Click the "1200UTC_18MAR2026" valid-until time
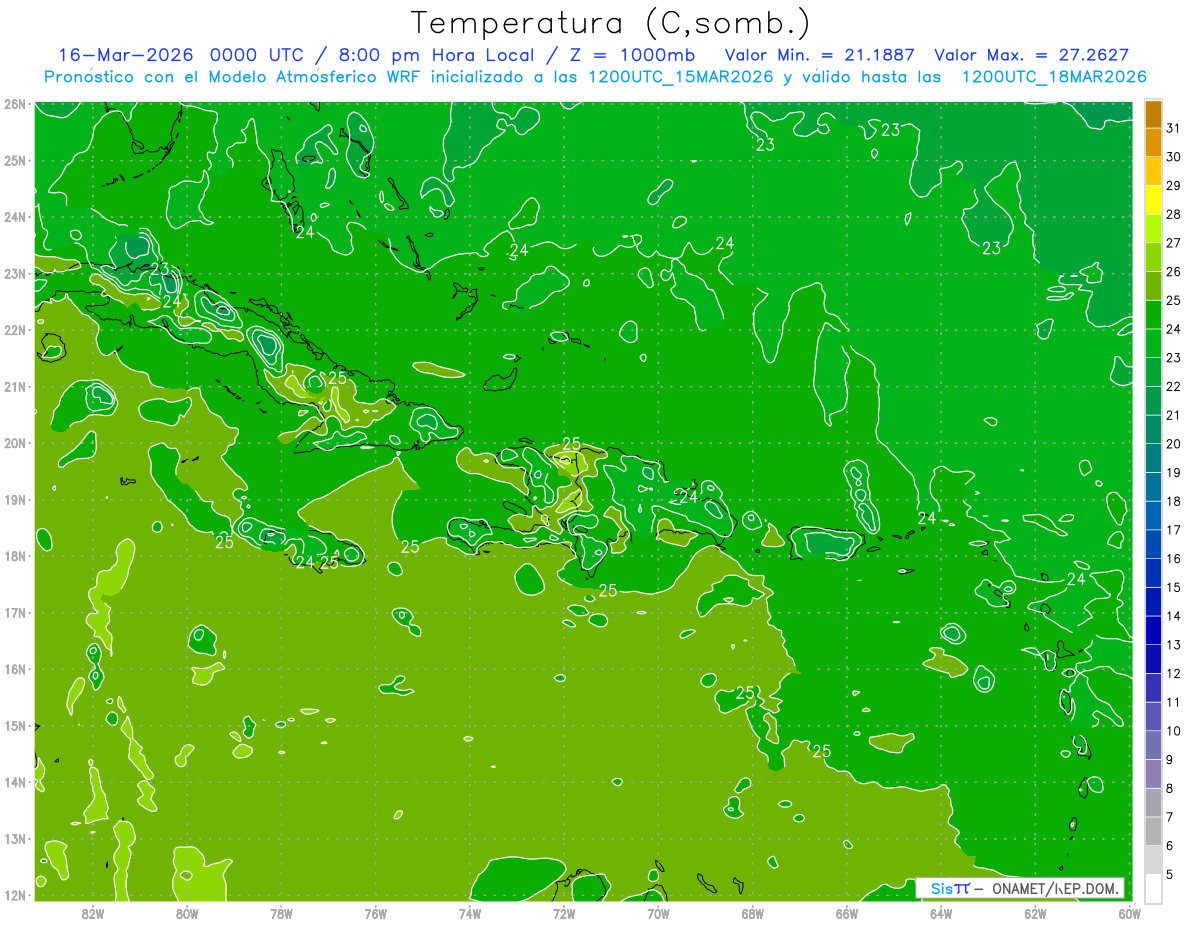The image size is (1200, 927). click(1054, 76)
